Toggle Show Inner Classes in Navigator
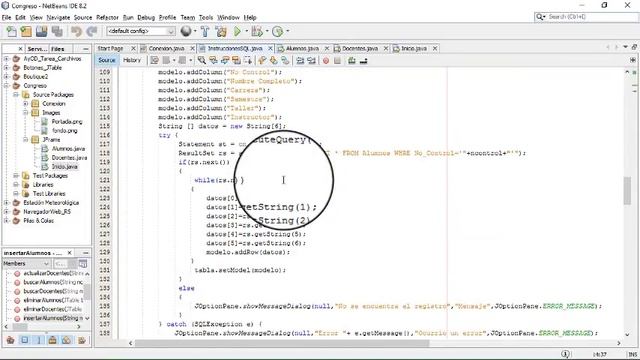 (67, 340)
